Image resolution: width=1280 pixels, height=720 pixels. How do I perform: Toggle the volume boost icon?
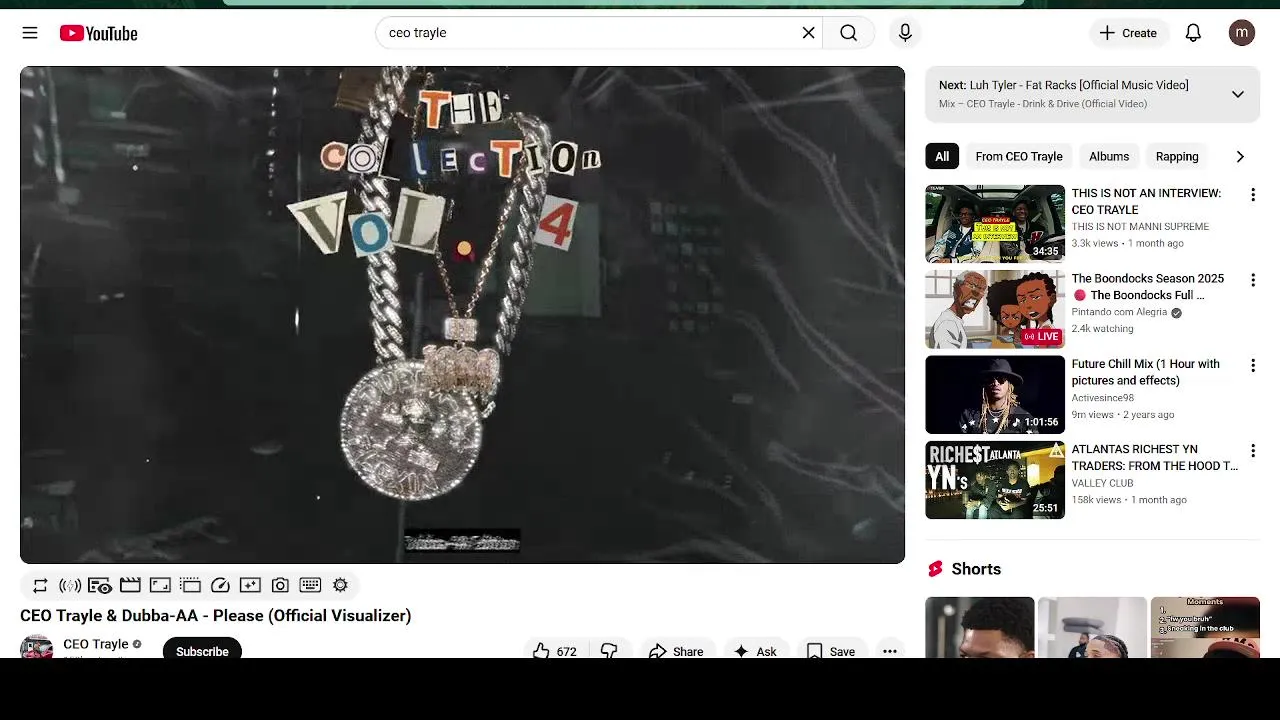pyautogui.click(x=70, y=585)
